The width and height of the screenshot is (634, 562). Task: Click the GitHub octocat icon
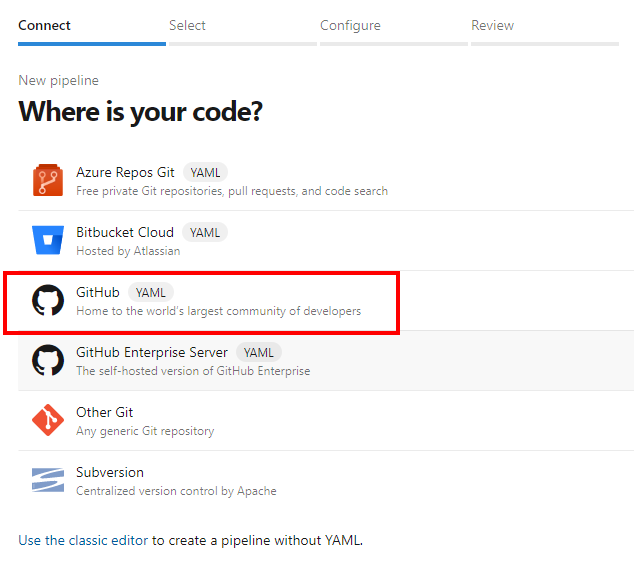point(48,300)
